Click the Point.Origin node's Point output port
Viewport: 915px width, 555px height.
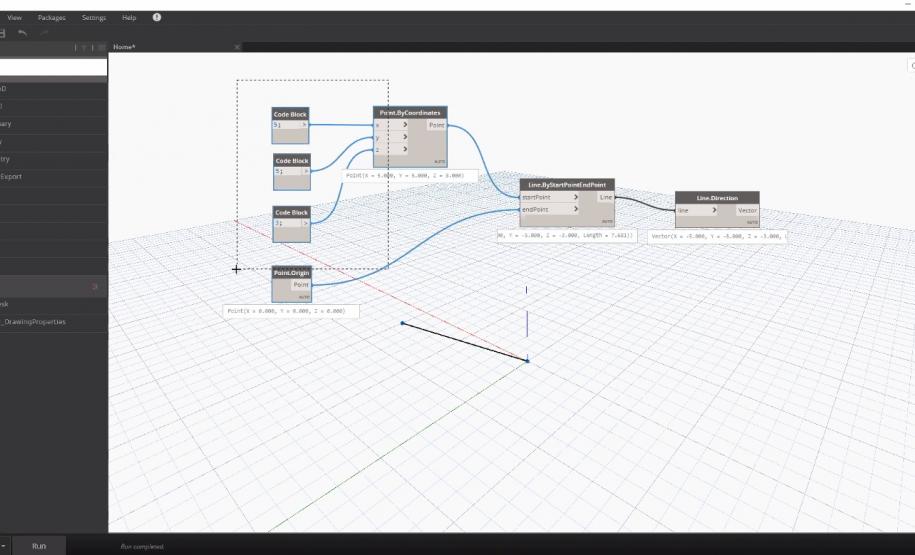tap(300, 285)
